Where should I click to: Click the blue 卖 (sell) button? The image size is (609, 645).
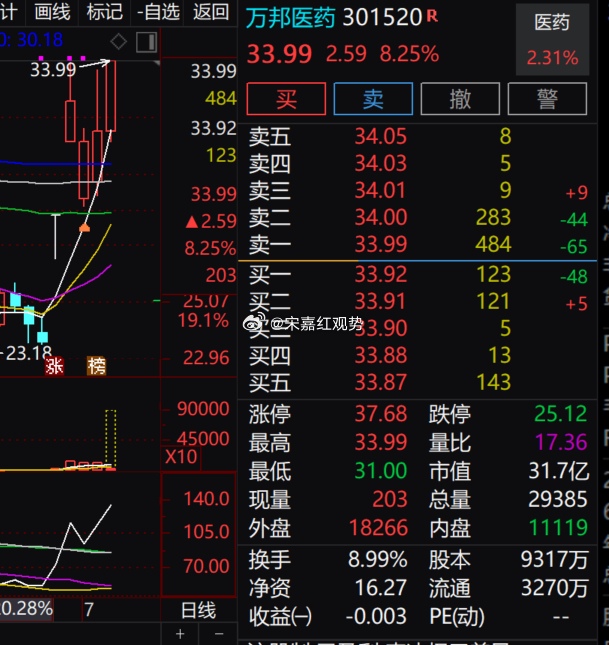(373, 99)
